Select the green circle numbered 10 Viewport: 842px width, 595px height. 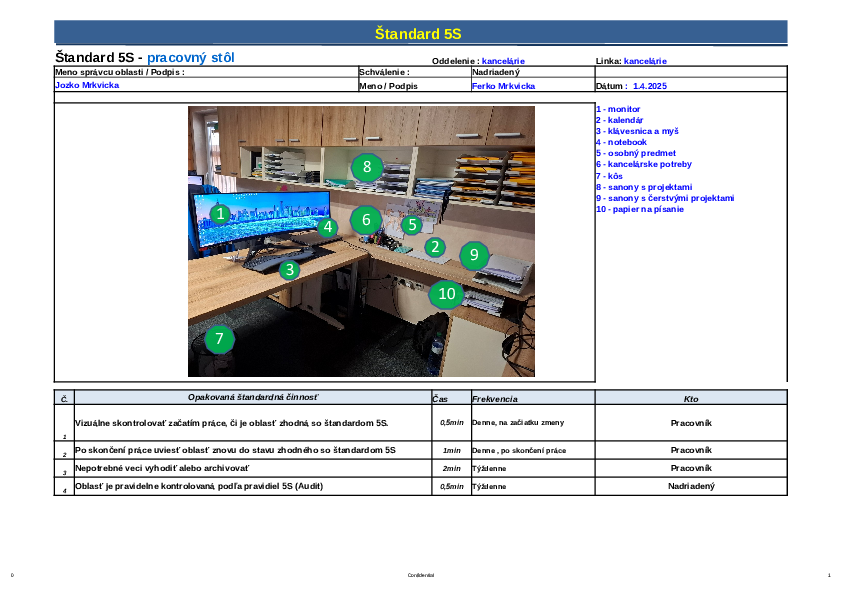pos(446,294)
